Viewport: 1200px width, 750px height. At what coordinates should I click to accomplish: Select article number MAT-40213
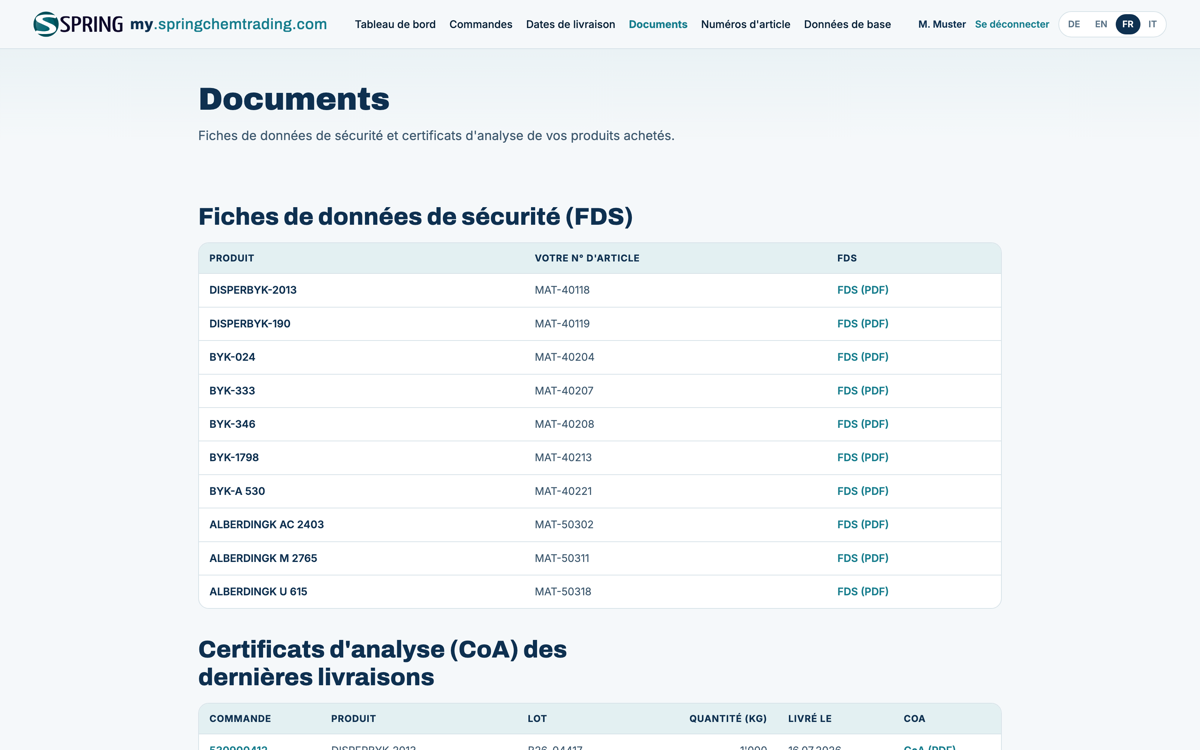pyautogui.click(x=563, y=457)
